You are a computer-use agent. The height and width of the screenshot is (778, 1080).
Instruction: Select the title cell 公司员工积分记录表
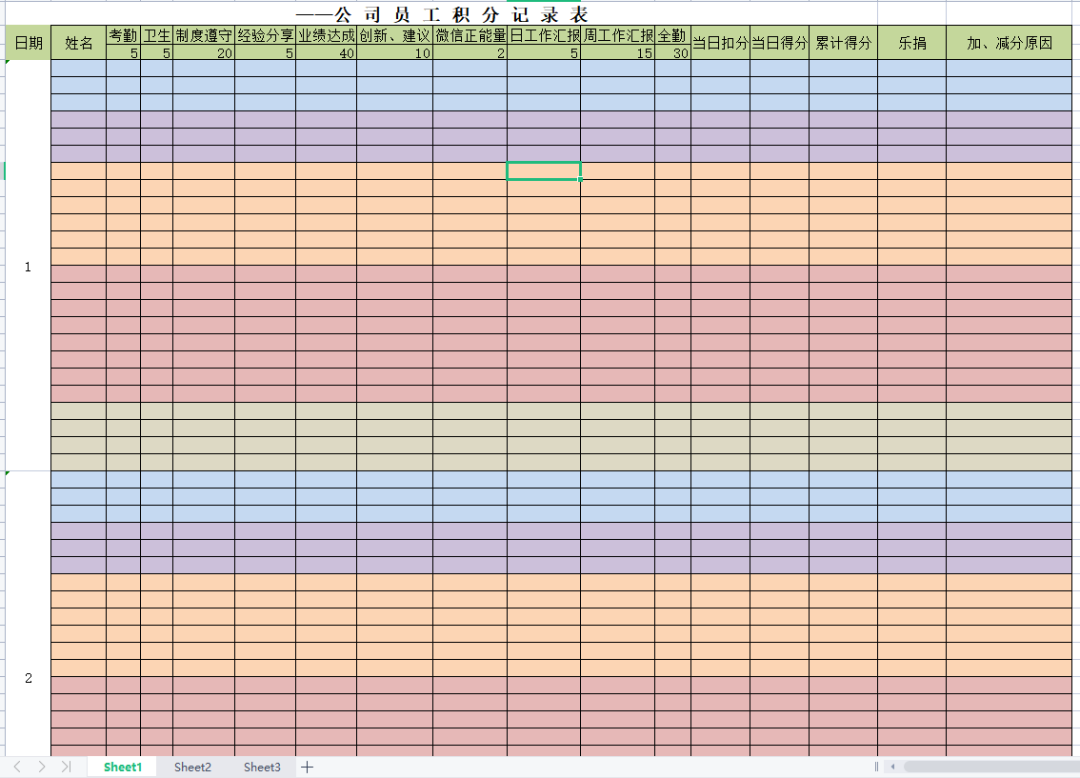coord(442,14)
